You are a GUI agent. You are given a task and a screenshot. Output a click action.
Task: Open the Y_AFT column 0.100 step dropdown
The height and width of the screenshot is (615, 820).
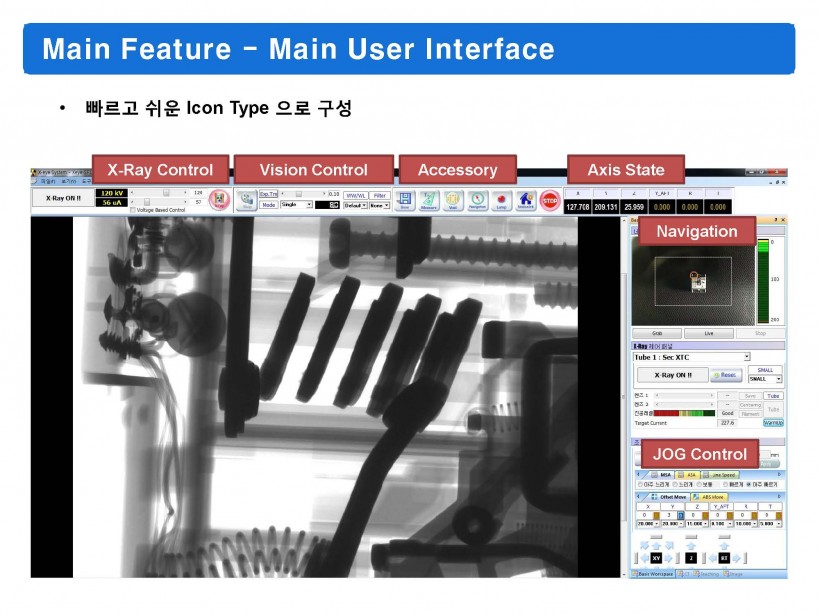click(x=722, y=523)
